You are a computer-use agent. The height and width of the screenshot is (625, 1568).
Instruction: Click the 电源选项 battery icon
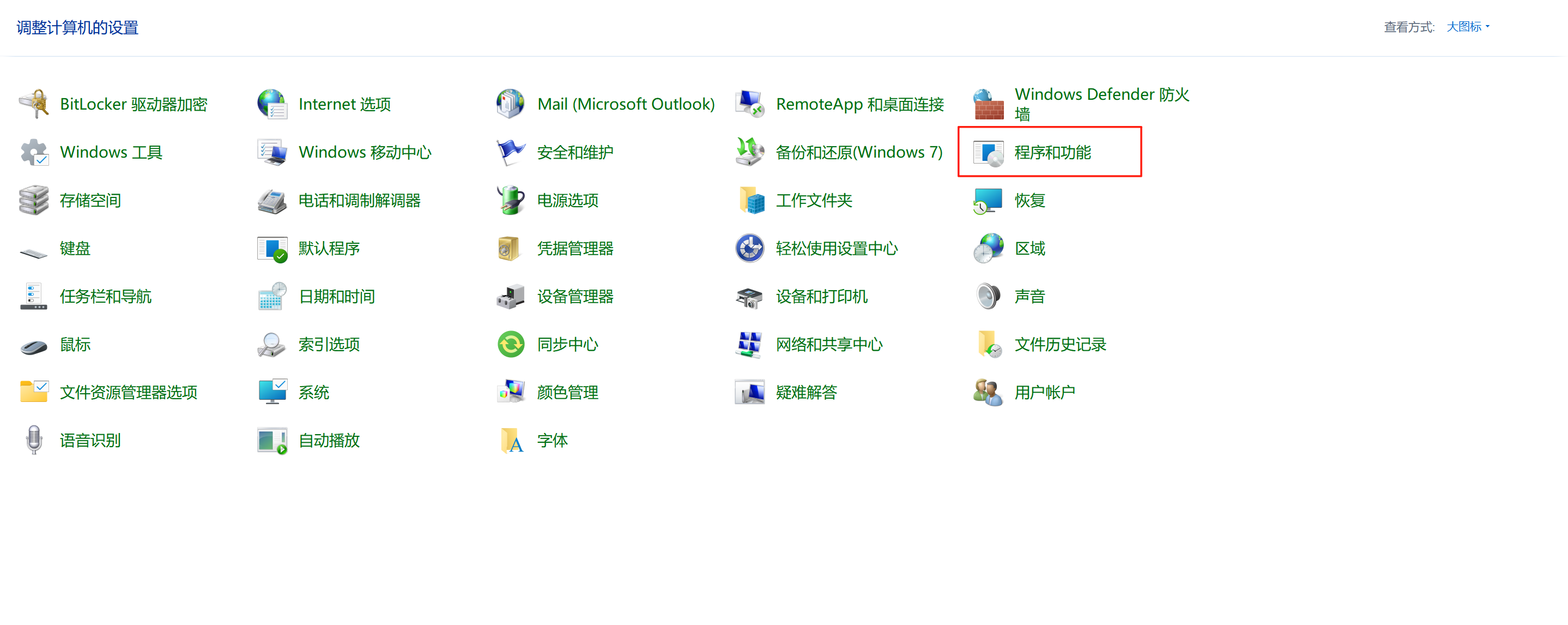click(511, 200)
